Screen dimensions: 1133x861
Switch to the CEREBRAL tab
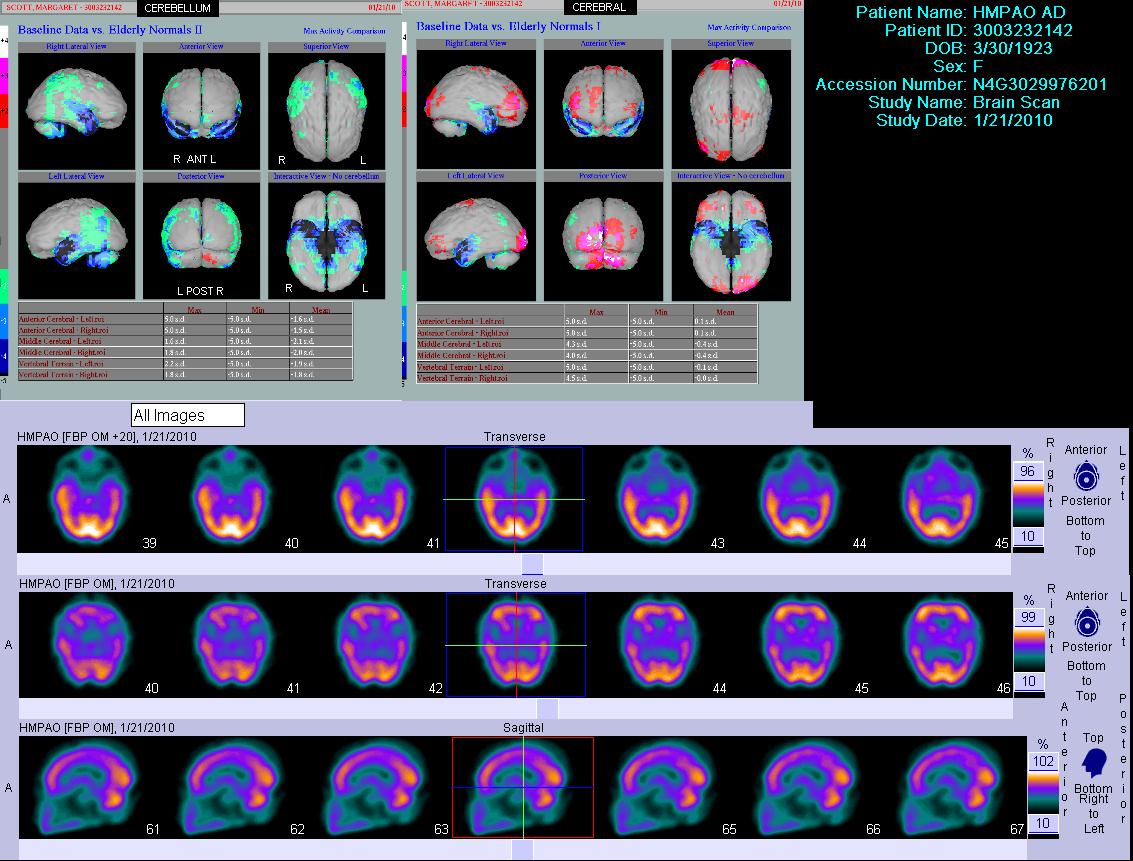[x=599, y=9]
